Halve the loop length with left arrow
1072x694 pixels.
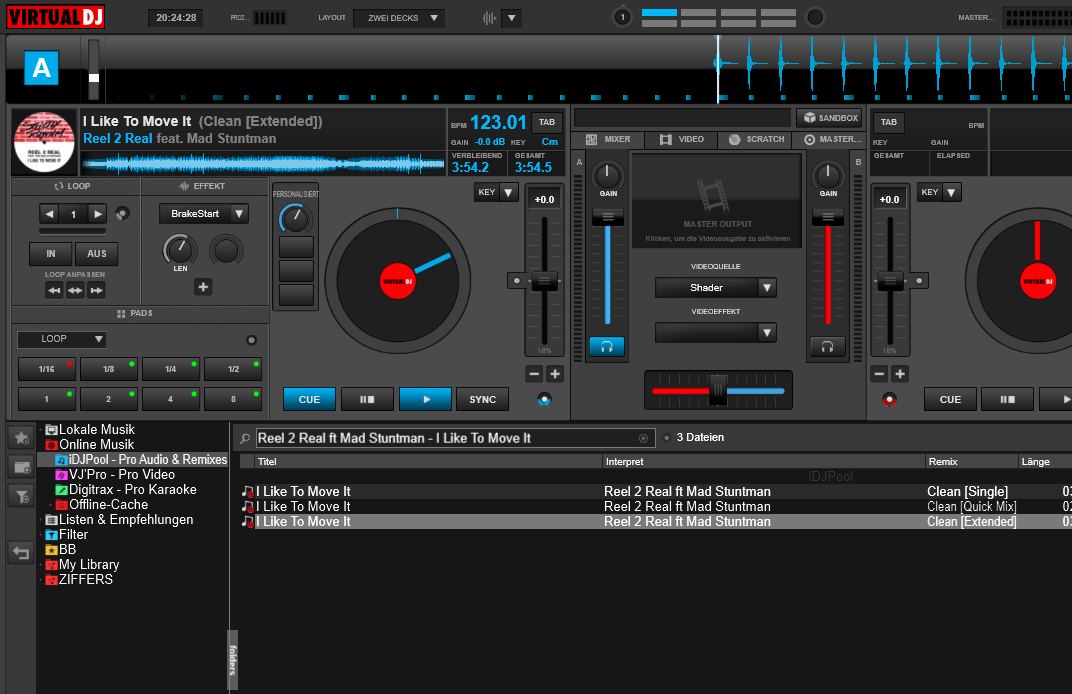(x=49, y=214)
